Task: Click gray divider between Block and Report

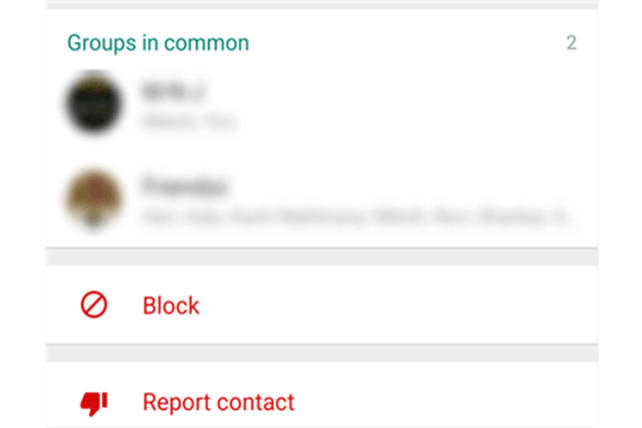Action: 322,353
